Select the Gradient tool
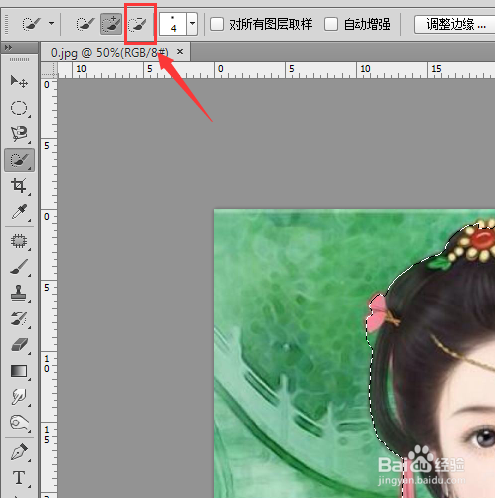 click(19, 371)
